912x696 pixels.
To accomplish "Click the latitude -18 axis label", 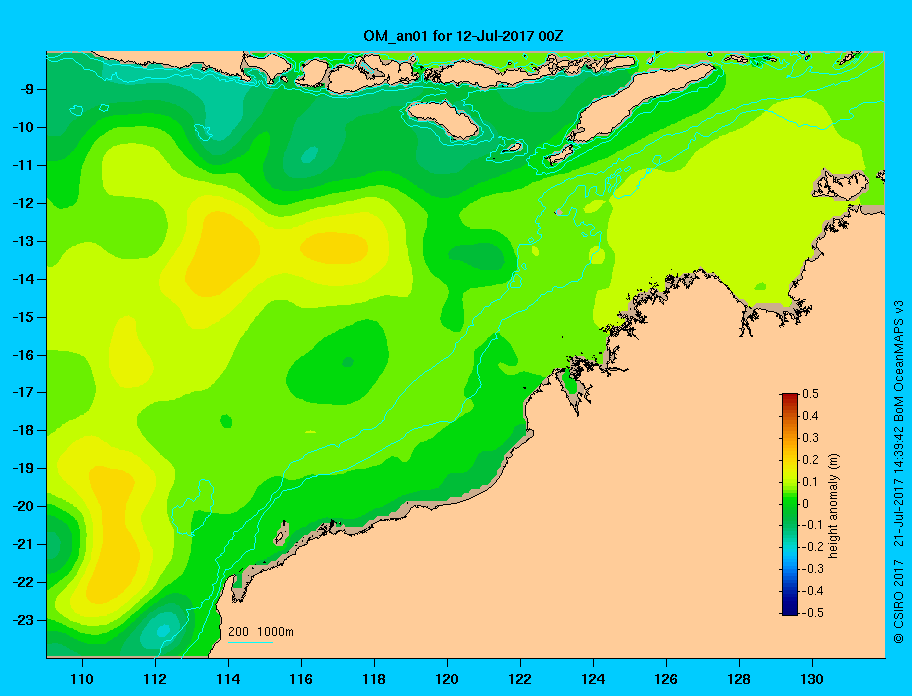I will point(22,430).
